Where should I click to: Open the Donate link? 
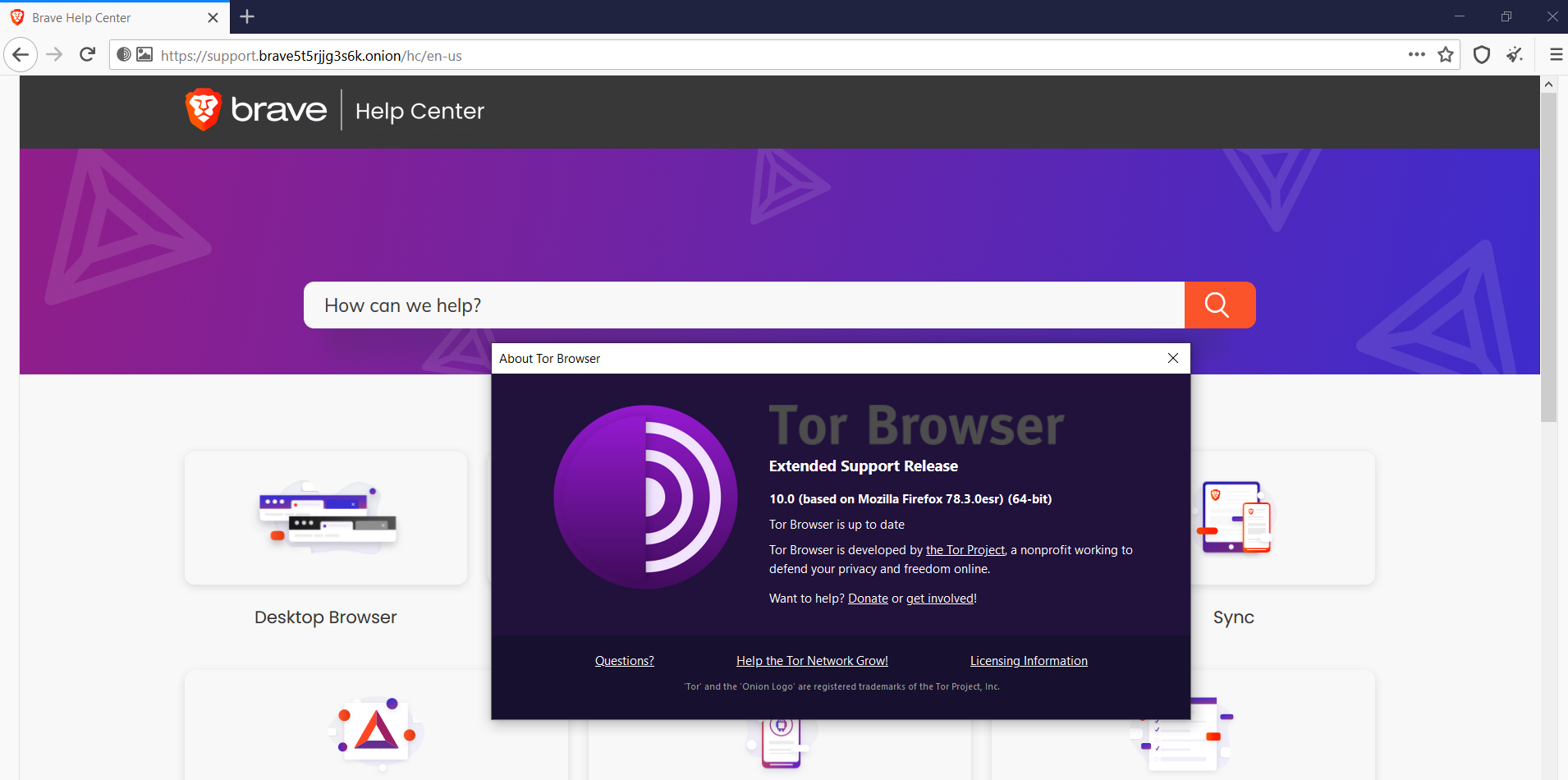pyautogui.click(x=868, y=598)
